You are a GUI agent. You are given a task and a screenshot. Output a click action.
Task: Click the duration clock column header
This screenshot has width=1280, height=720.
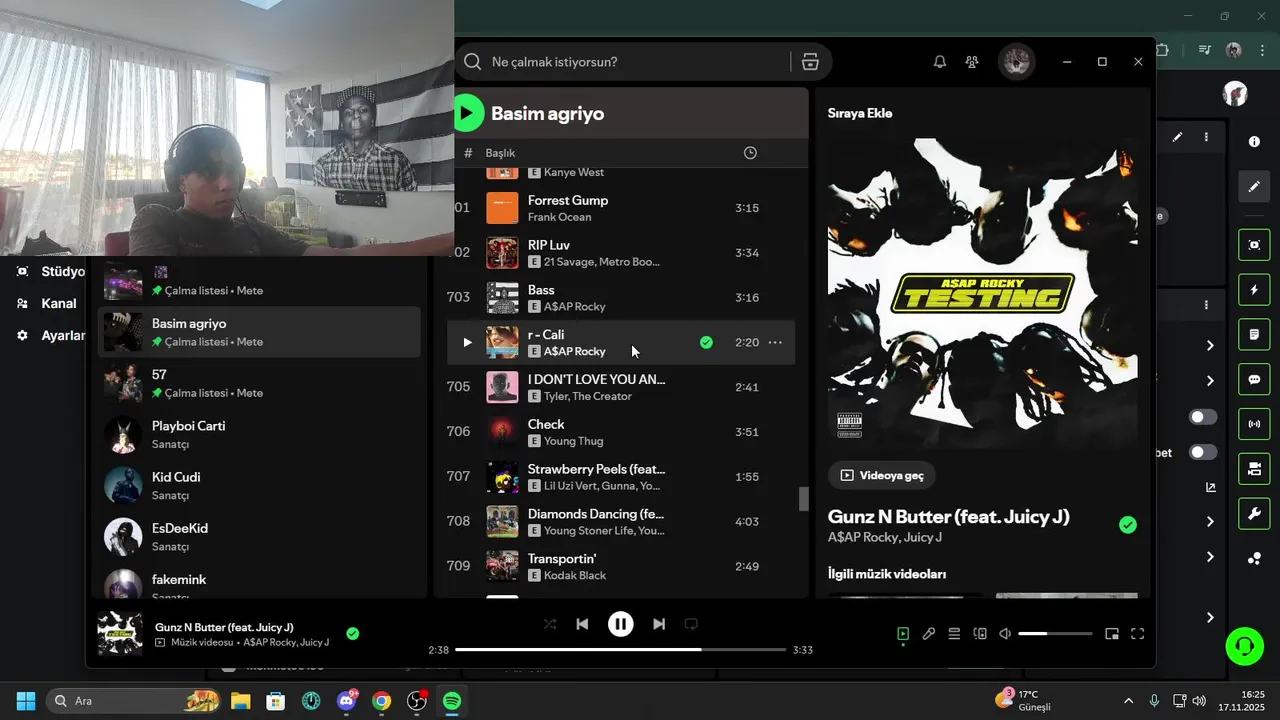click(750, 153)
